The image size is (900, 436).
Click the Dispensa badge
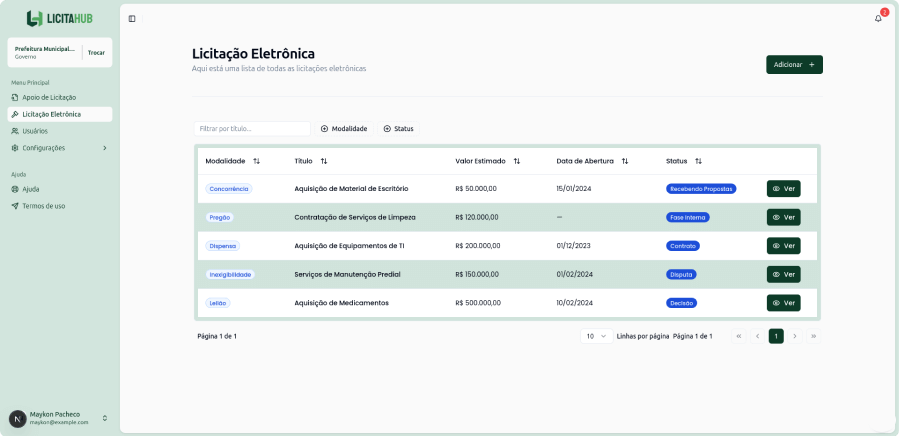pos(223,246)
